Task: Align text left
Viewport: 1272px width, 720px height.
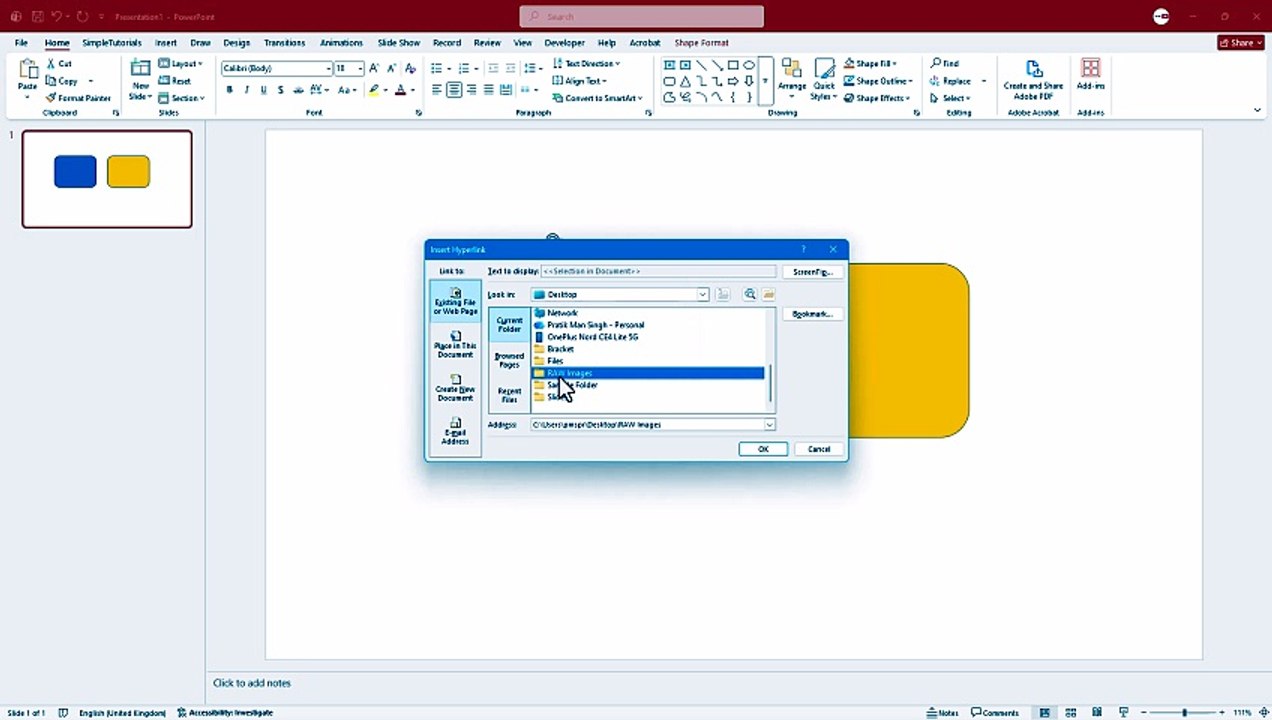Action: [x=437, y=90]
